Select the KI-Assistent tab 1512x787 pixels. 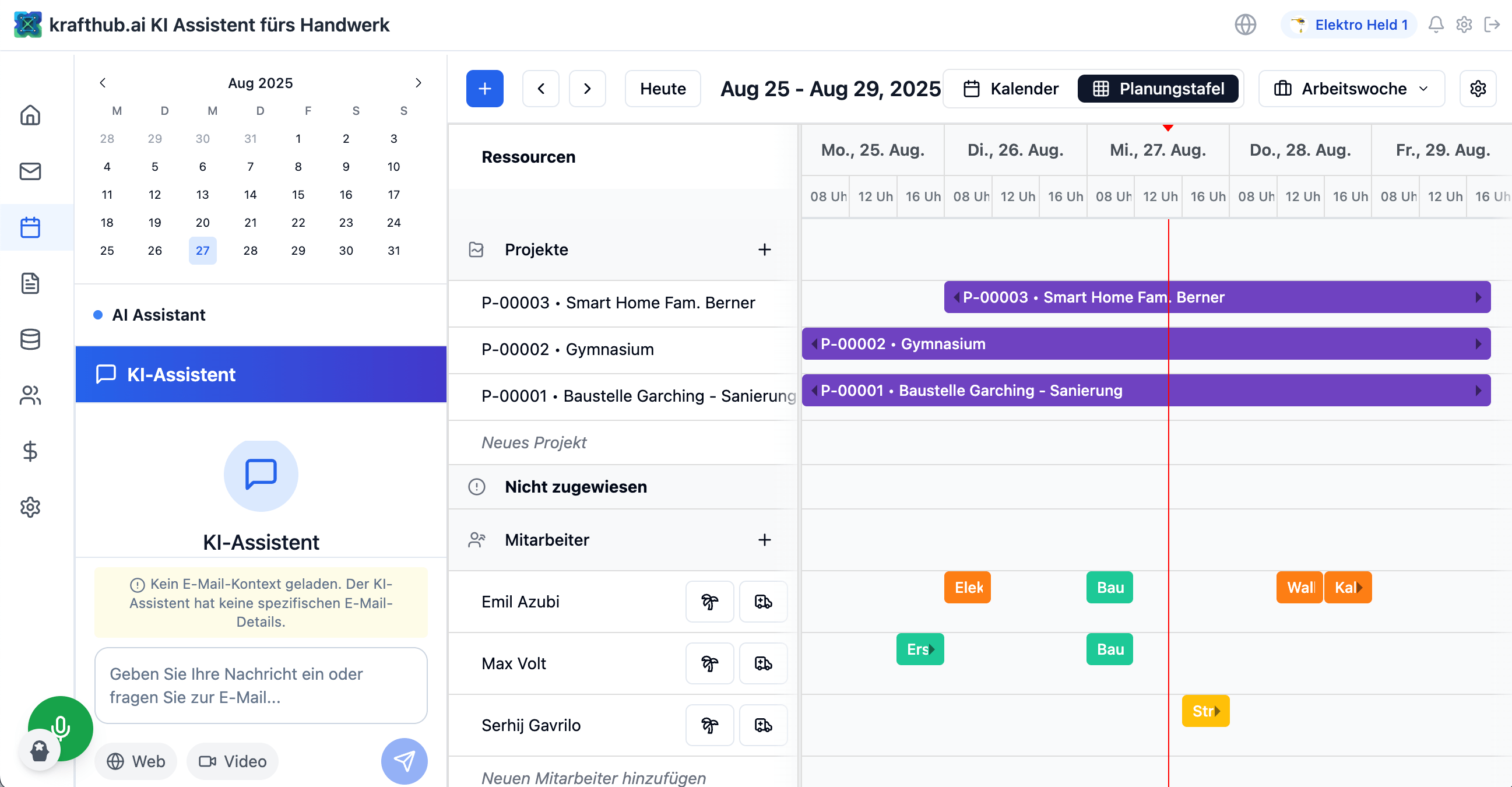tap(261, 374)
